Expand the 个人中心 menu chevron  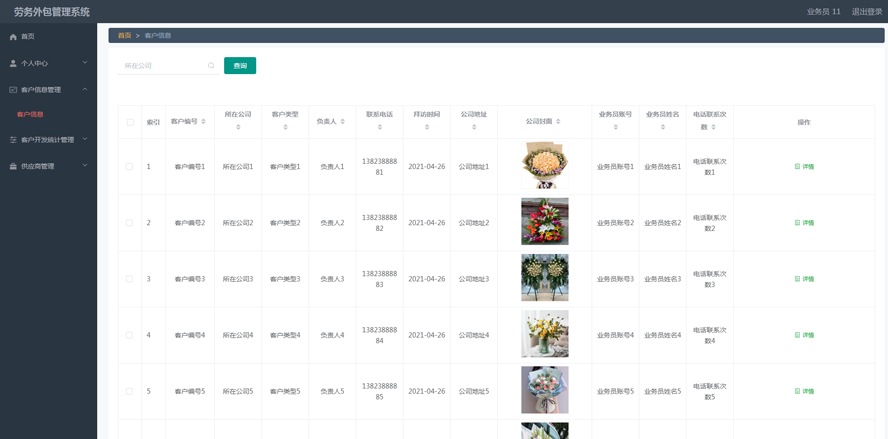click(x=85, y=62)
